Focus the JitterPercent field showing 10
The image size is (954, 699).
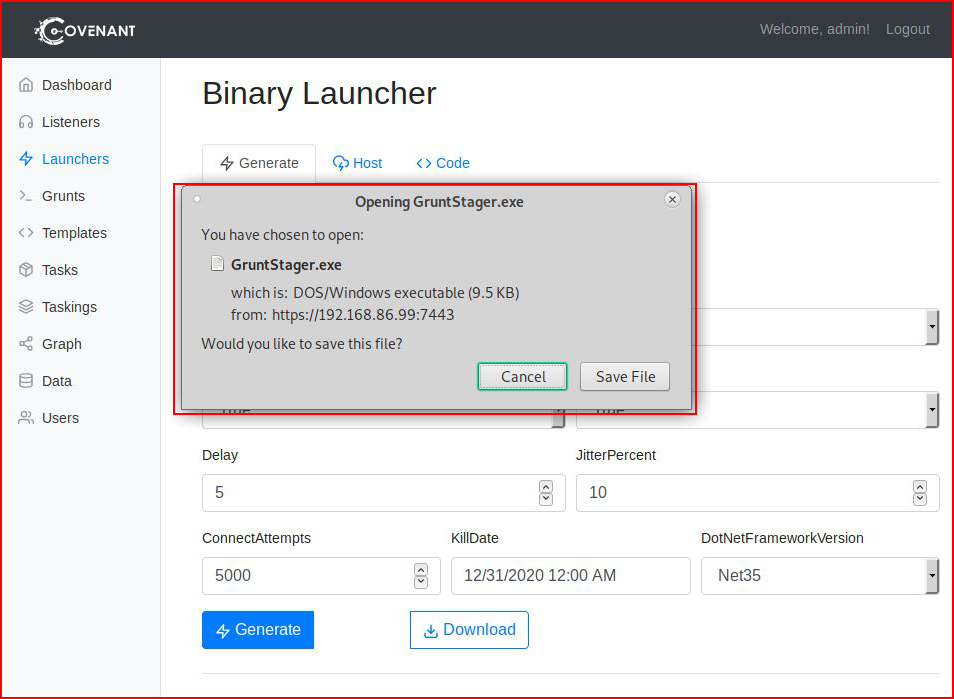click(x=757, y=493)
